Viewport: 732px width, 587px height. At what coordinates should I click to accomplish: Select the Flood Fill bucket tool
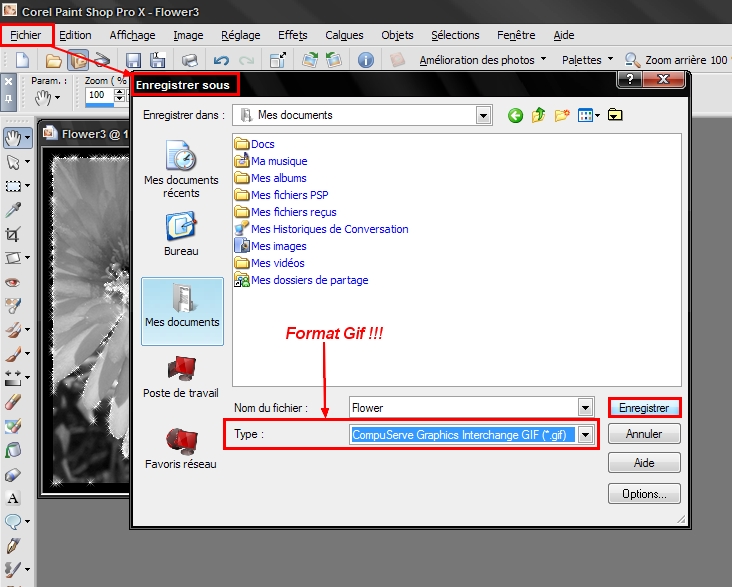pyautogui.click(x=13, y=450)
